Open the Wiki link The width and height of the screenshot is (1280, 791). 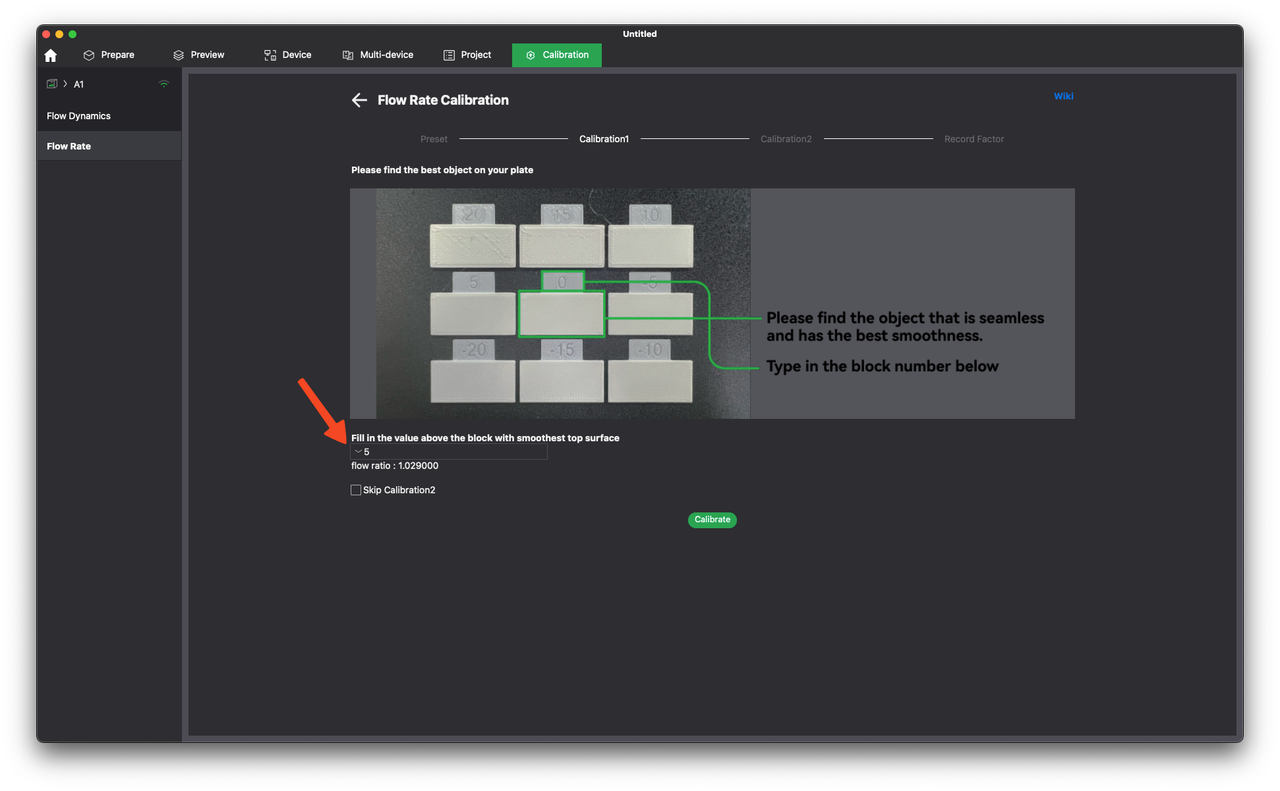(1063, 96)
